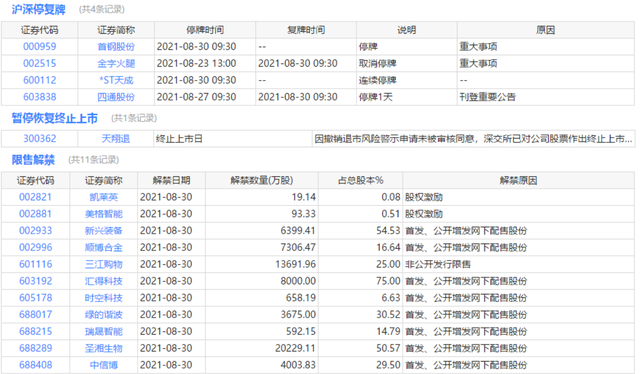Select the 2021-08-23 13:00 suspension time
This screenshot has width=640, height=374.
pos(196,63)
